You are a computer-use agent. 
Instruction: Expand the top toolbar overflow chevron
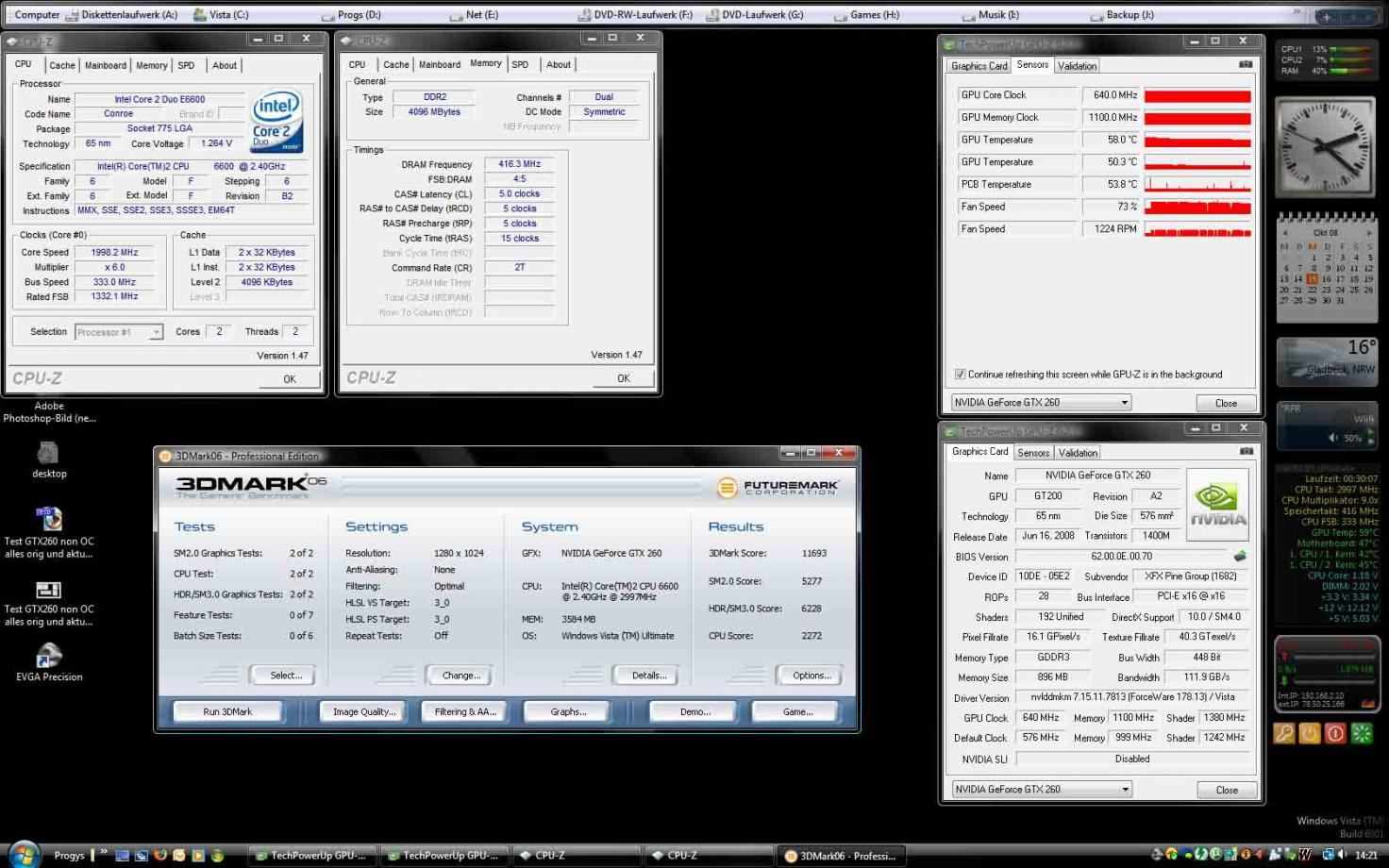[1297, 12]
